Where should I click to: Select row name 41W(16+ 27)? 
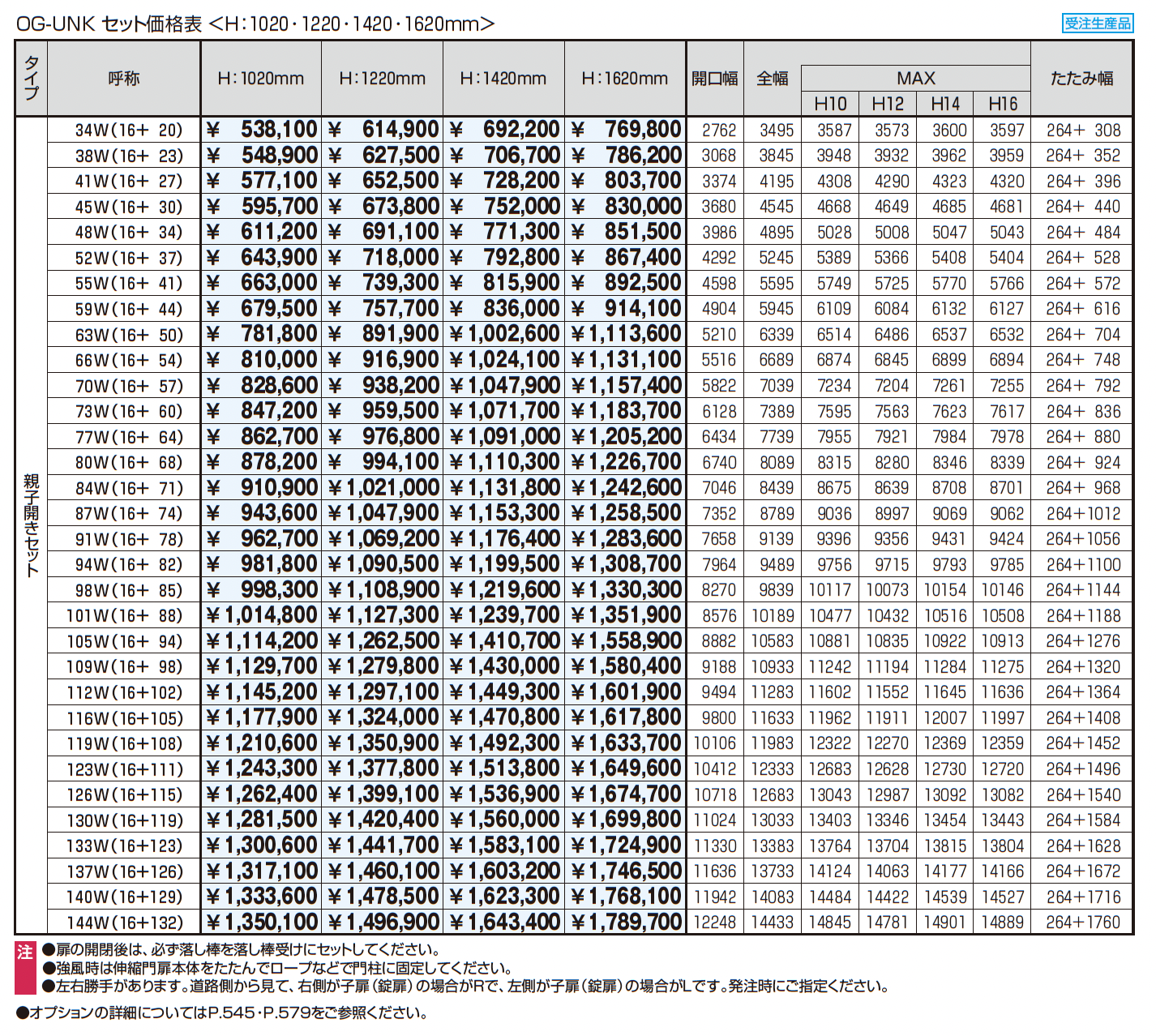pos(129,181)
